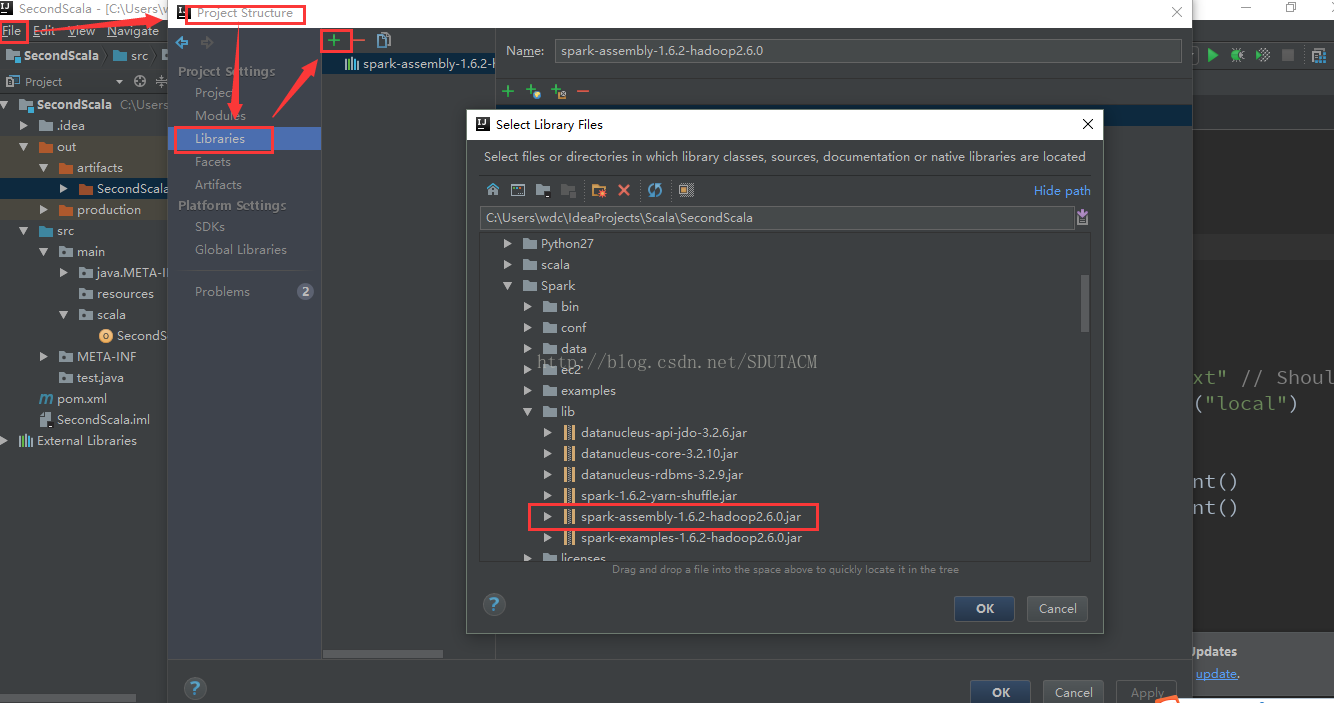This screenshot has width=1334, height=703.
Task: Toggle show hidden files icon in file chooser
Action: click(685, 190)
